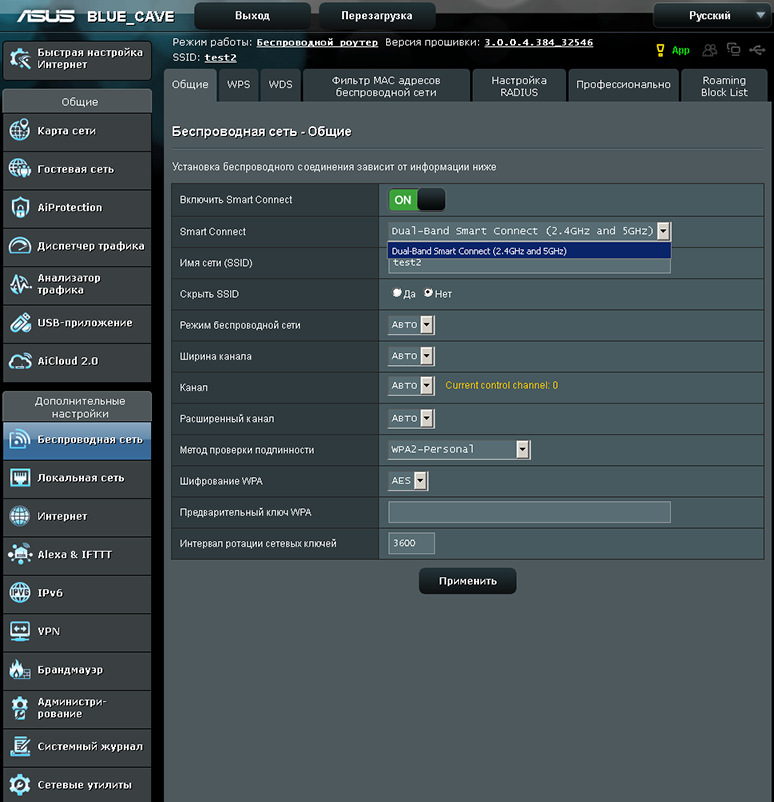The height and width of the screenshot is (802, 774).
Task: Click the Системный журнал menu label
Action: [90, 747]
